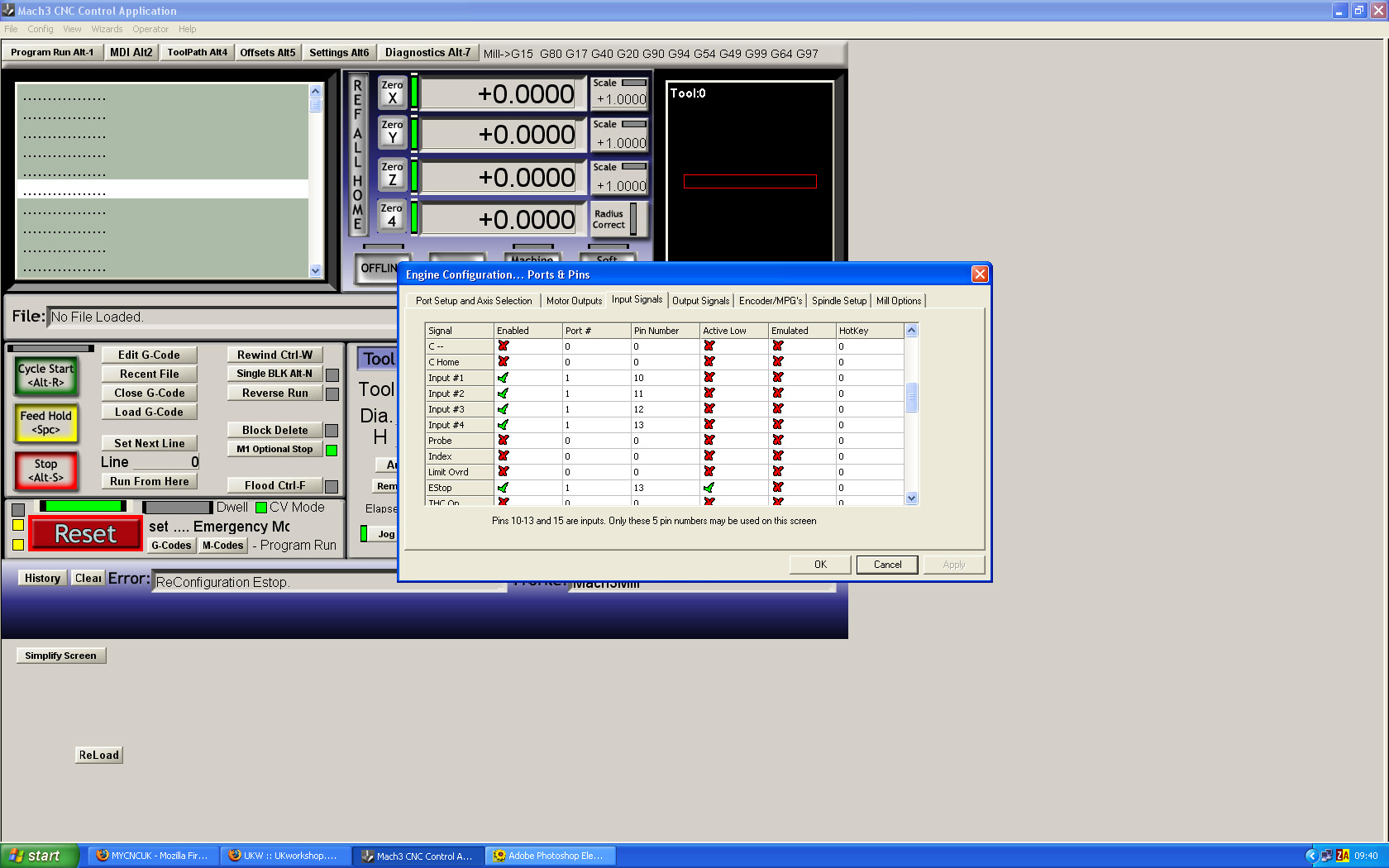
Task: Switch to the Motor Outputs tab
Action: click(574, 301)
